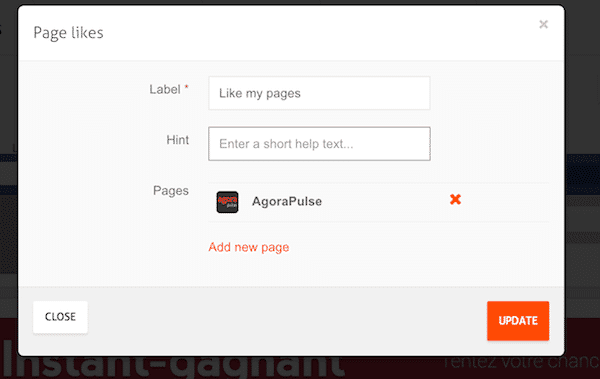Click the white dialog header right of the 'Page likes' title
Viewport: 600px width, 379px height.
[320, 33]
